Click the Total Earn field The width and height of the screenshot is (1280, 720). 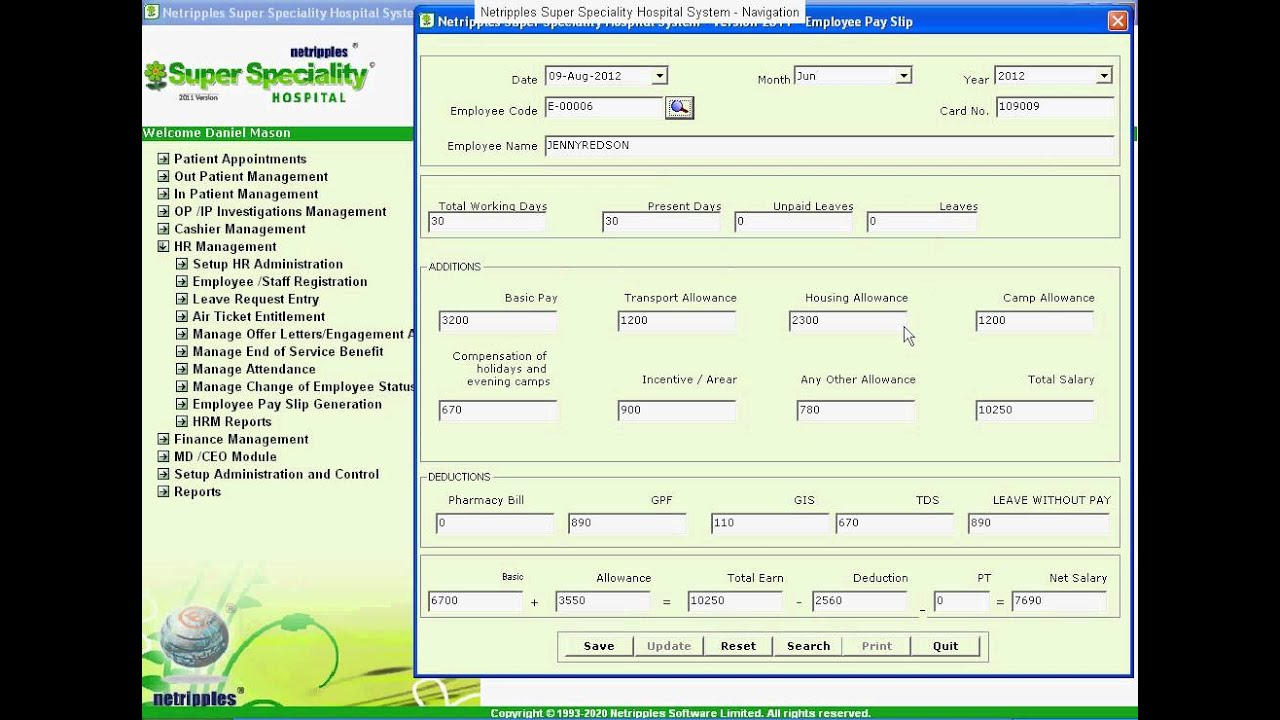[735, 602]
